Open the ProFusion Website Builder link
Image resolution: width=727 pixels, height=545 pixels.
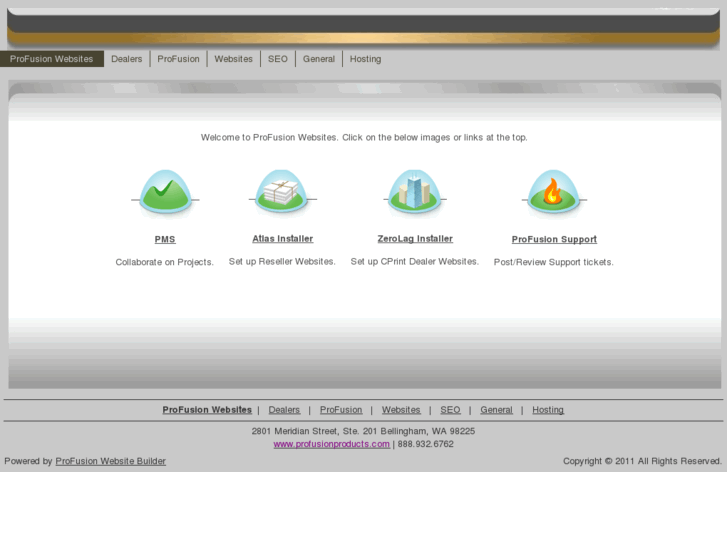pos(110,461)
